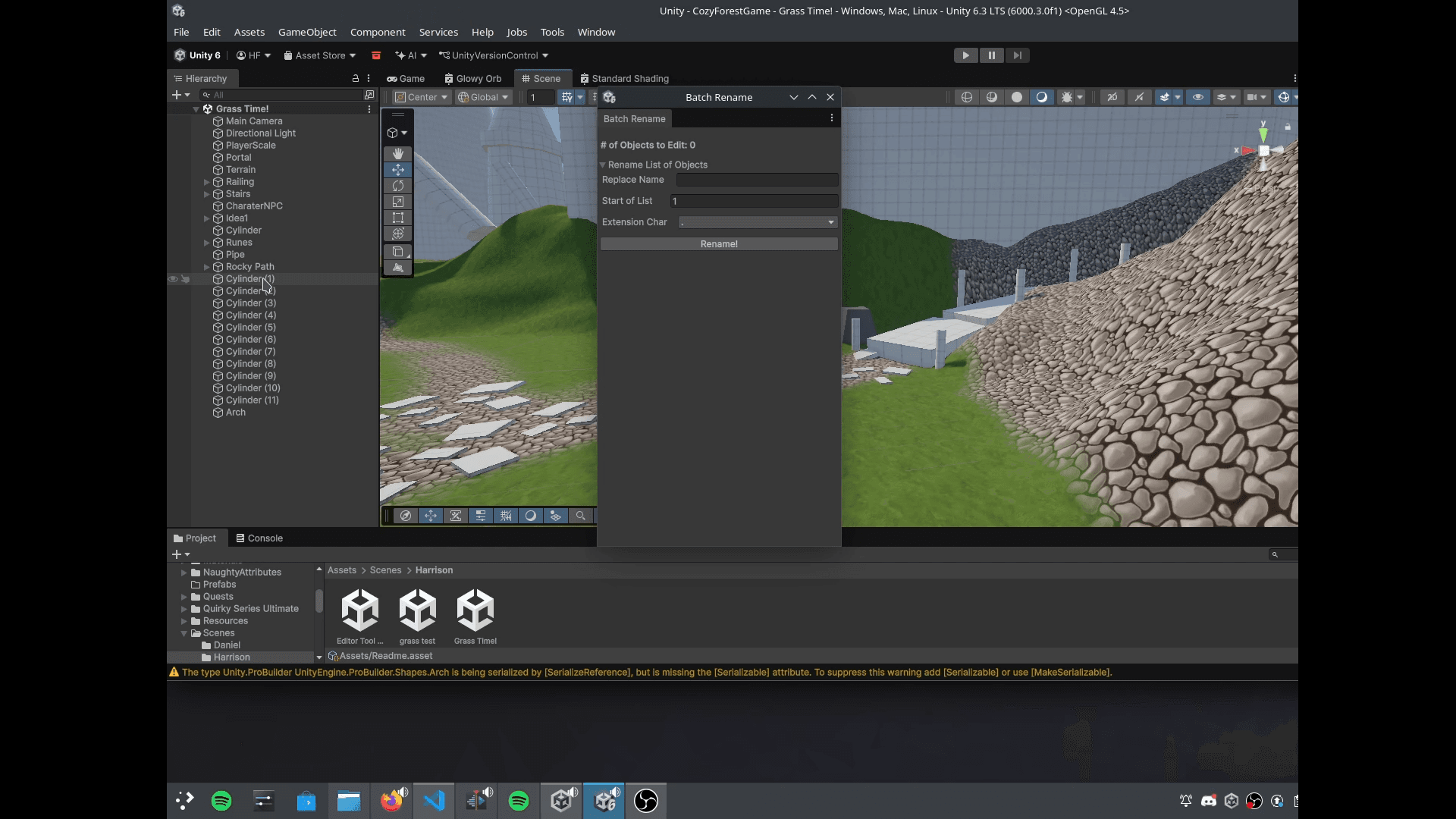Select the Scale tool

pyautogui.click(x=398, y=202)
